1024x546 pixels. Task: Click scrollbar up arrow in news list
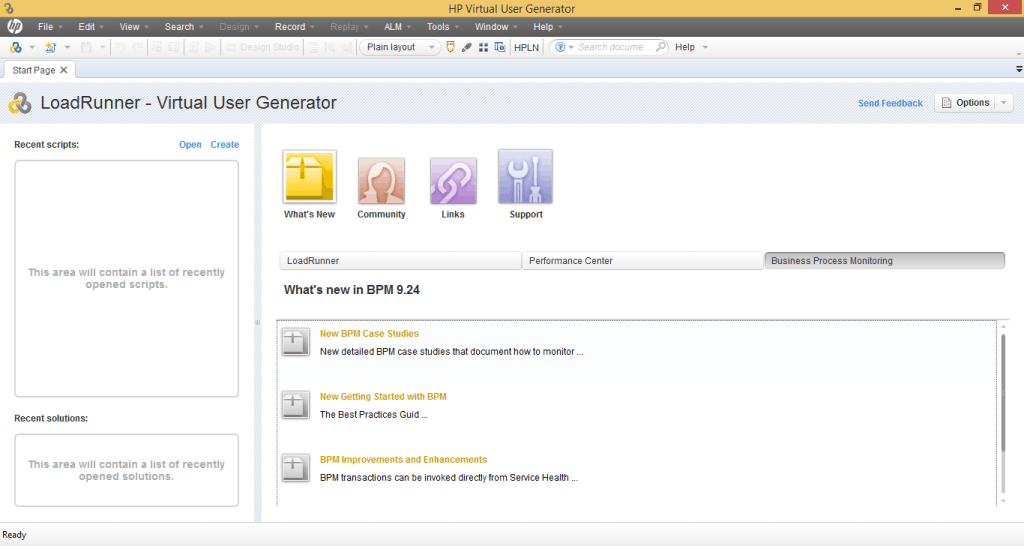(1003, 326)
